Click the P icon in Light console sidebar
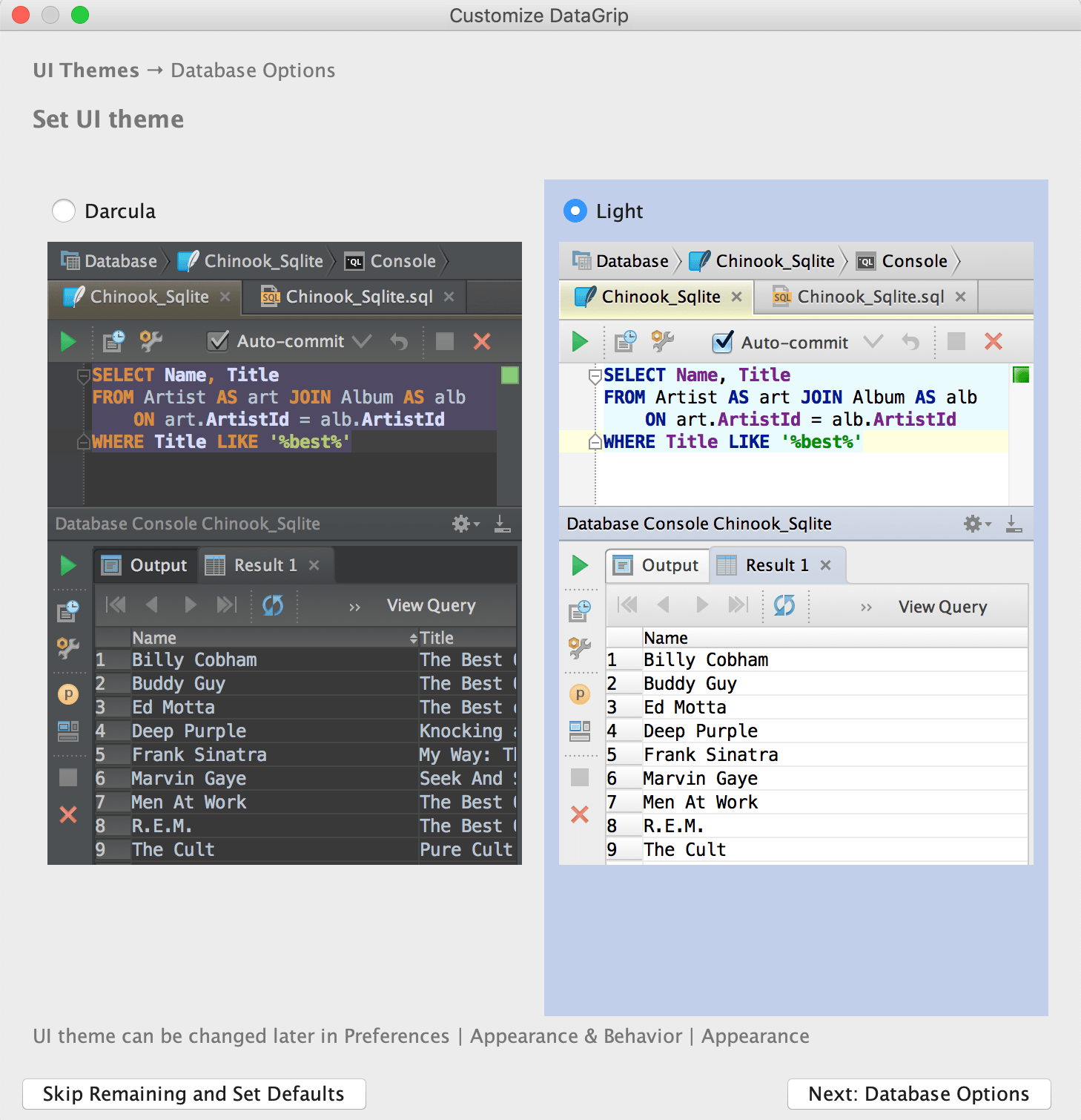Image resolution: width=1081 pixels, height=1120 pixels. [x=580, y=694]
